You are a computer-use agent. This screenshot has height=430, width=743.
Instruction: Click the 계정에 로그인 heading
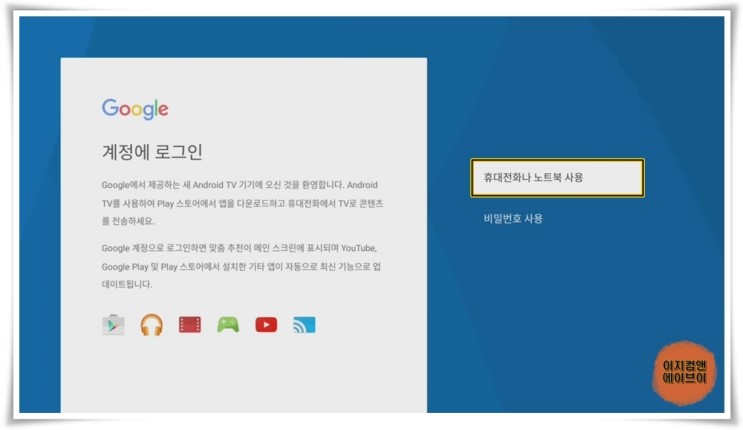pos(152,152)
